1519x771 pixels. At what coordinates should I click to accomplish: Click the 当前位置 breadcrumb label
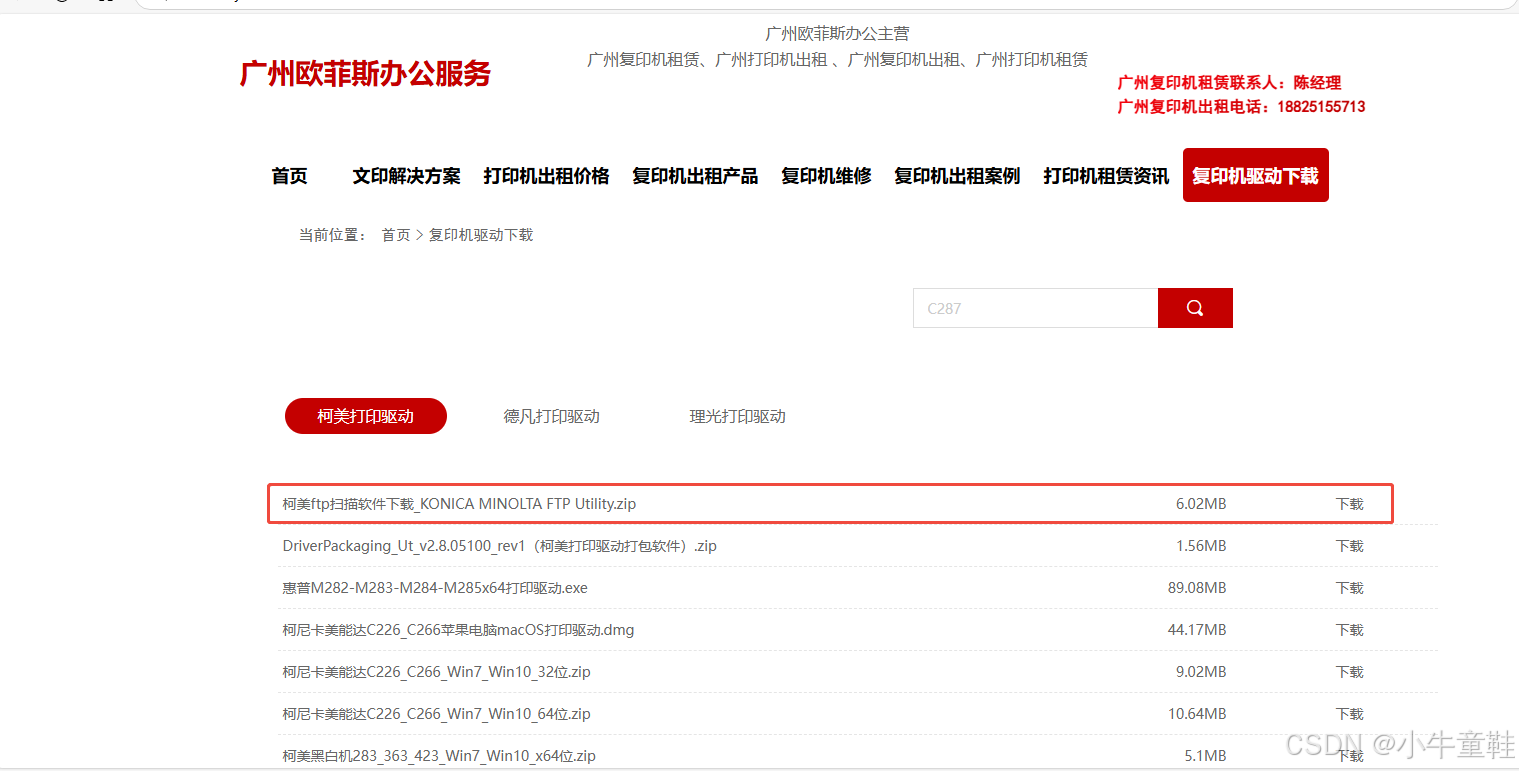(333, 235)
